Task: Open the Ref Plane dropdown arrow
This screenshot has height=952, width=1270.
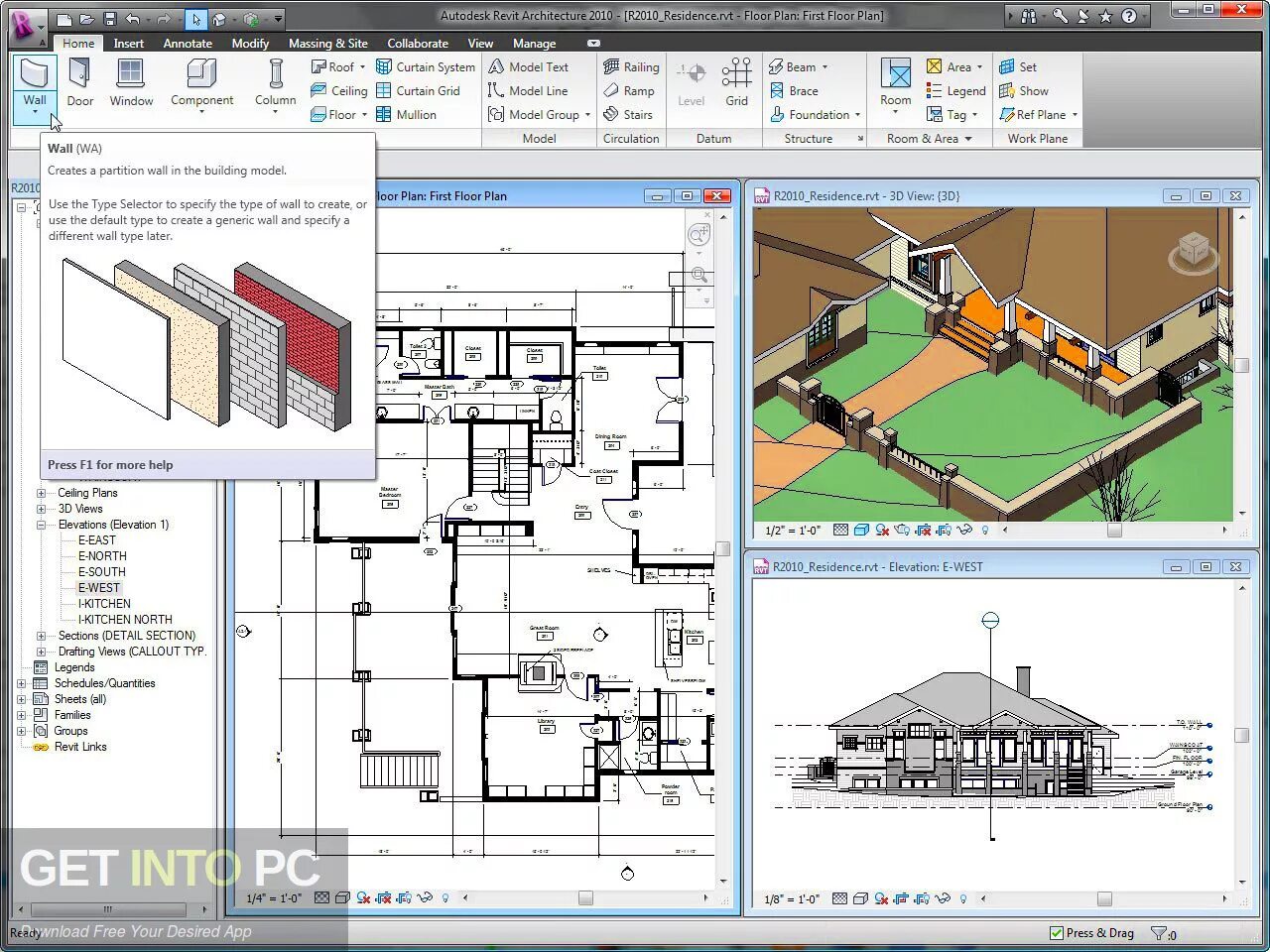Action: (x=1075, y=114)
